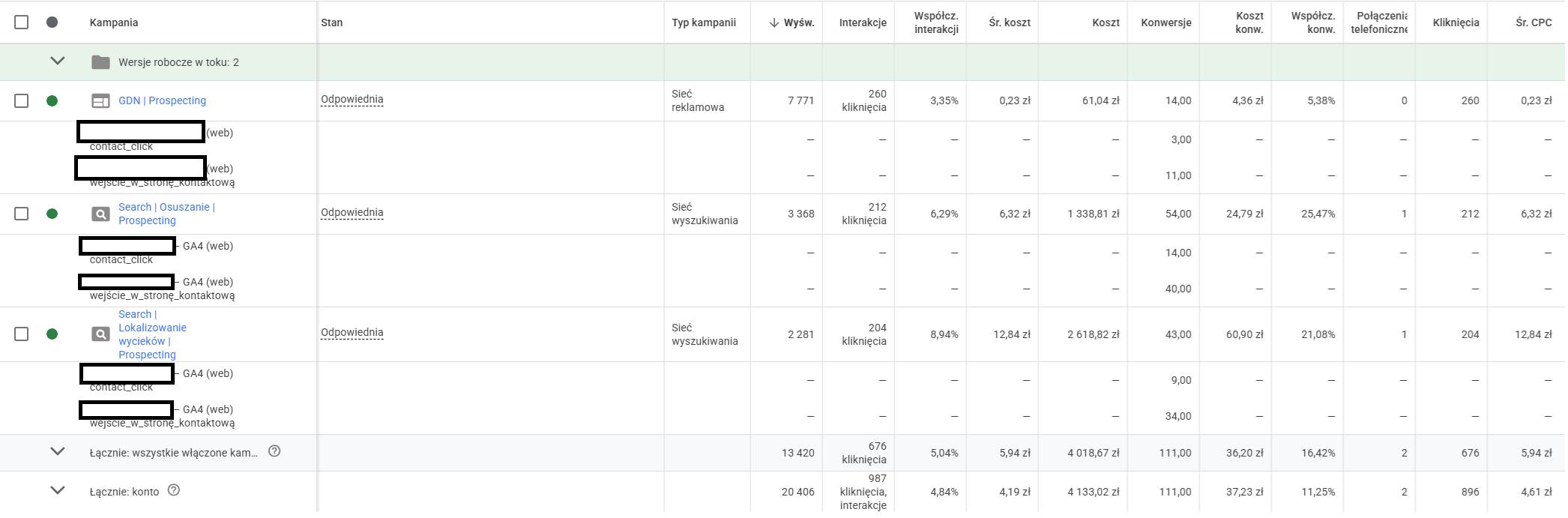This screenshot has height=518, width=1568.
Task: Select the checkbox for Search | Osuszanie campaign
Action: coord(22,214)
